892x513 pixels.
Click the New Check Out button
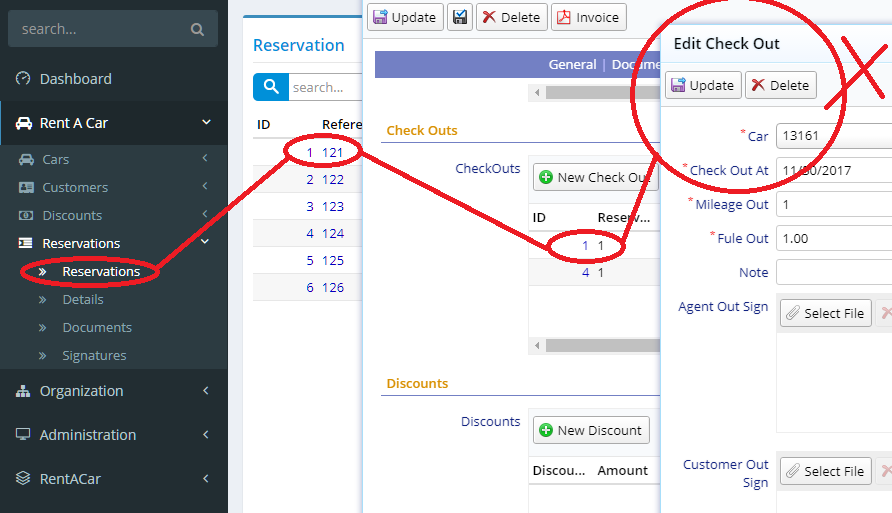pyautogui.click(x=596, y=177)
